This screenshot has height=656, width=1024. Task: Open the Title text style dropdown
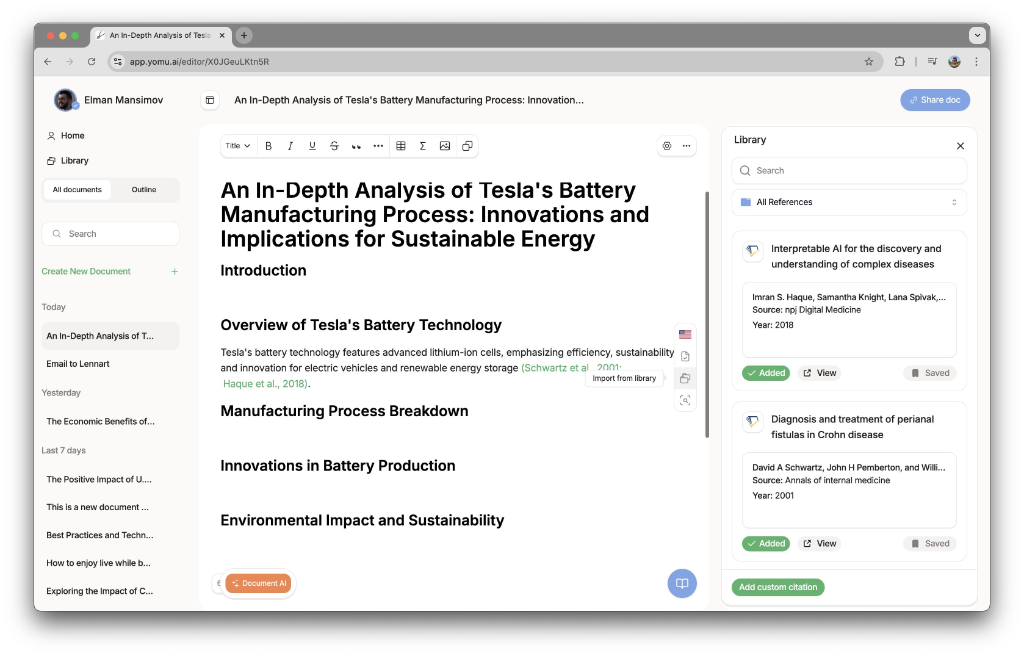pyautogui.click(x=238, y=146)
